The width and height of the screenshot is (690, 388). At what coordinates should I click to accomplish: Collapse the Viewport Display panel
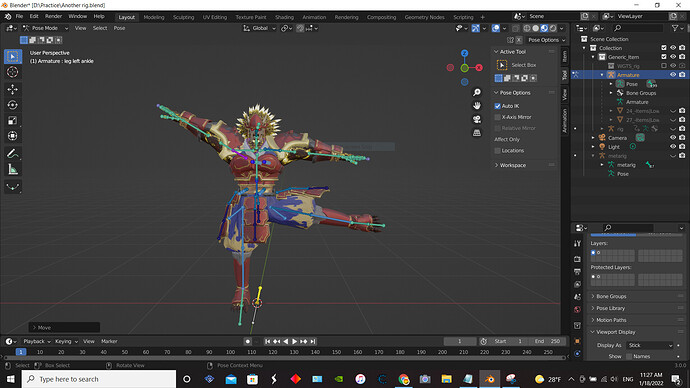(615, 332)
